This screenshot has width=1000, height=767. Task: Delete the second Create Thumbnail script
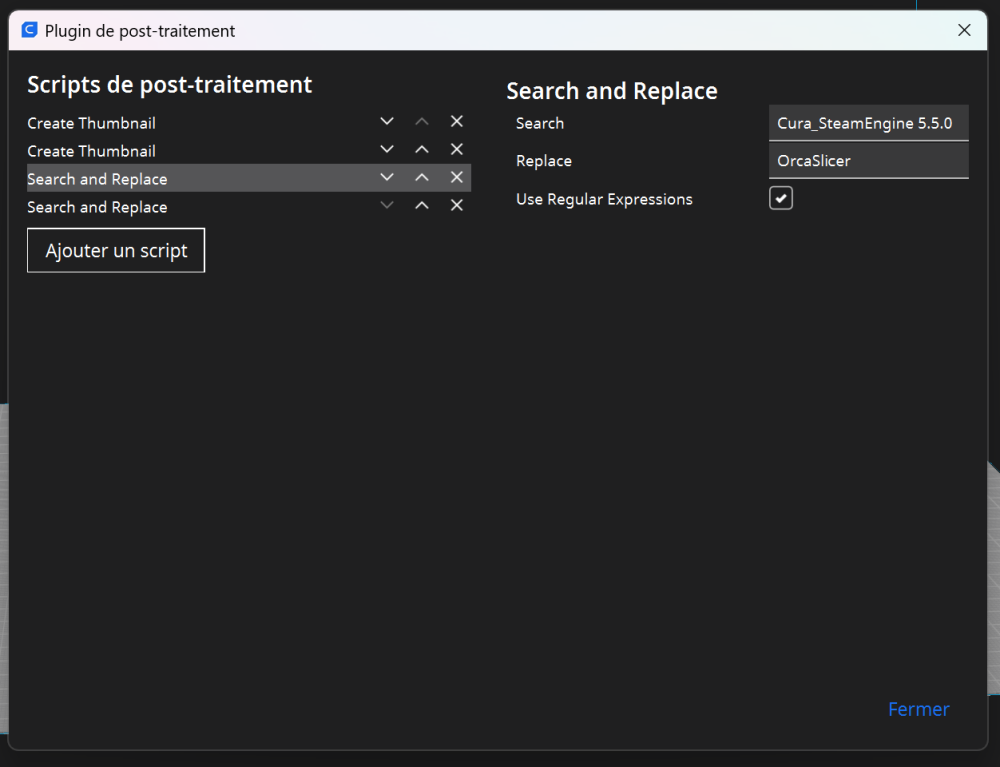click(457, 150)
